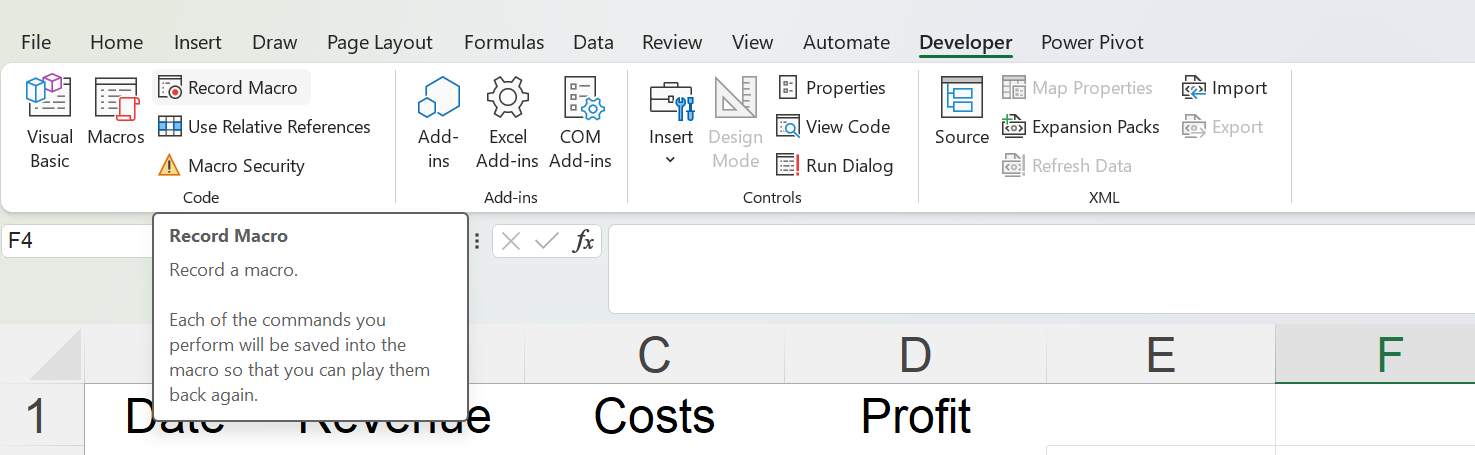Open the Visual Basic editor
The image size is (1475, 455).
coord(49,122)
